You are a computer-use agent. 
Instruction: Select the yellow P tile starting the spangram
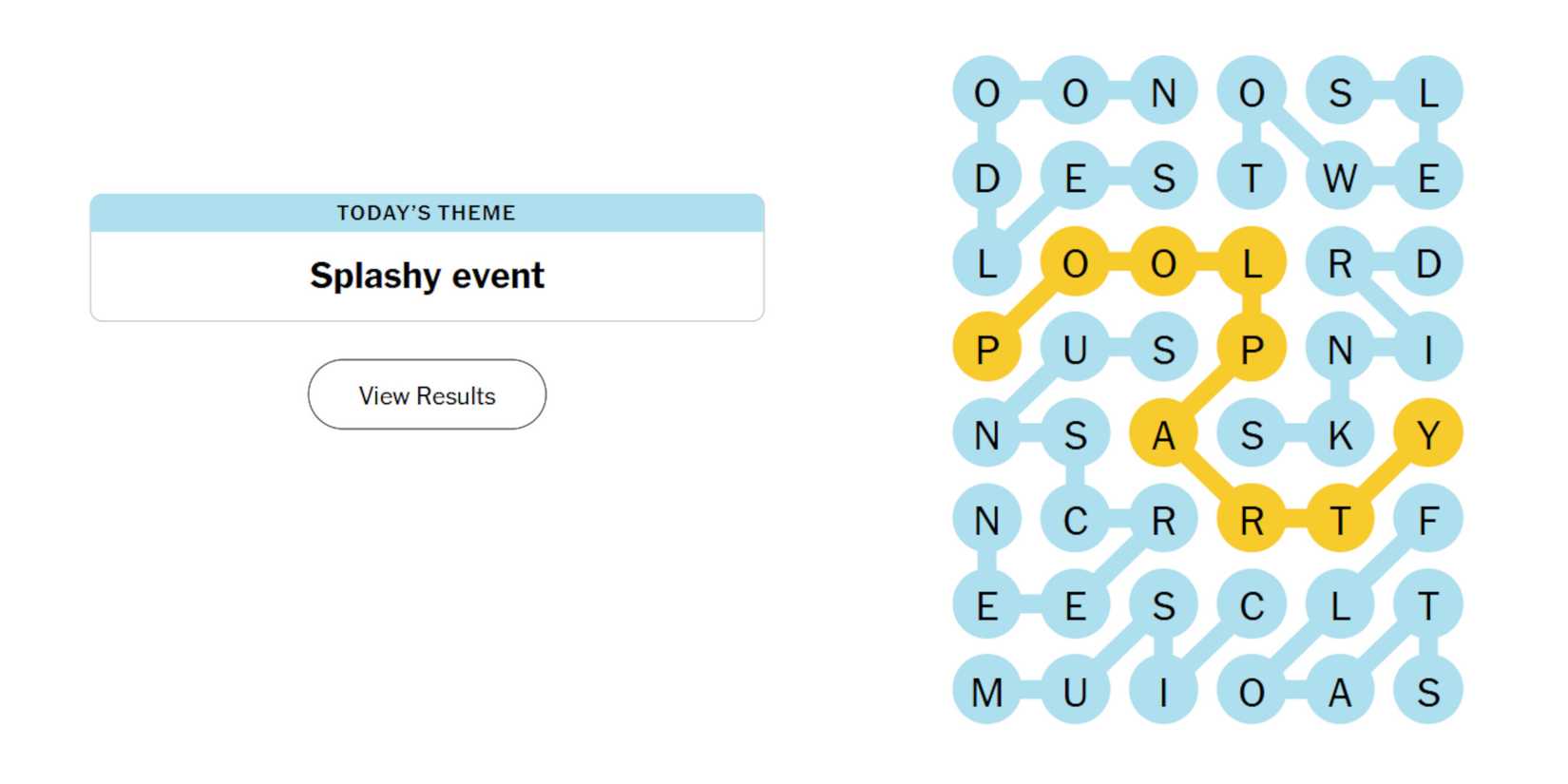986,349
